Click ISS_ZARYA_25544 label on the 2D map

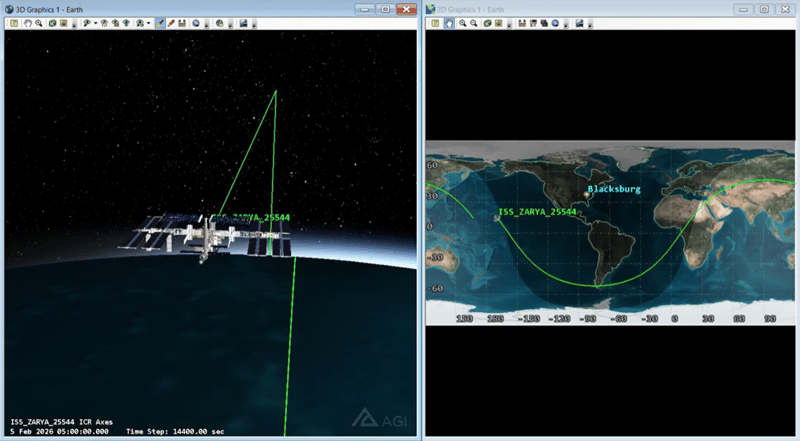[x=537, y=212]
